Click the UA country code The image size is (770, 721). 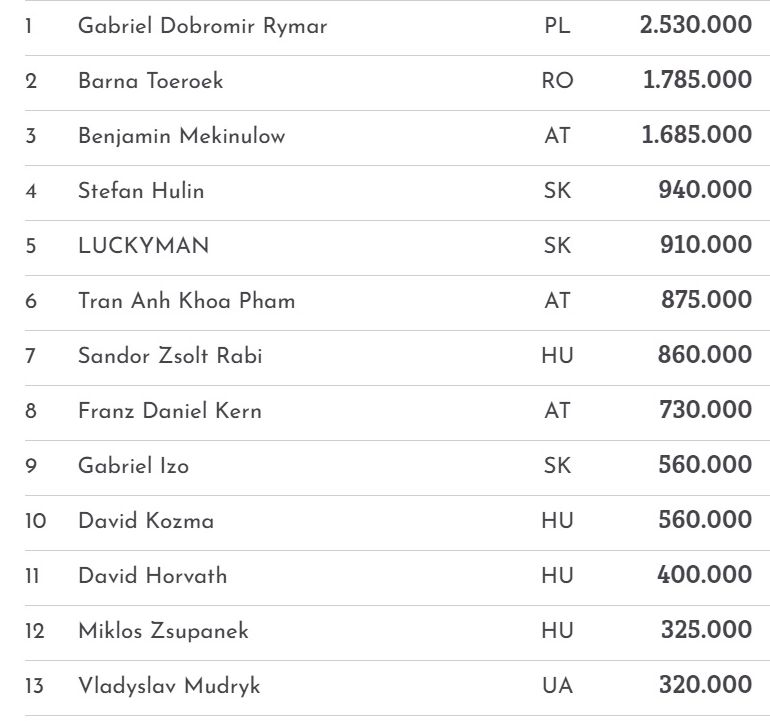[557, 686]
